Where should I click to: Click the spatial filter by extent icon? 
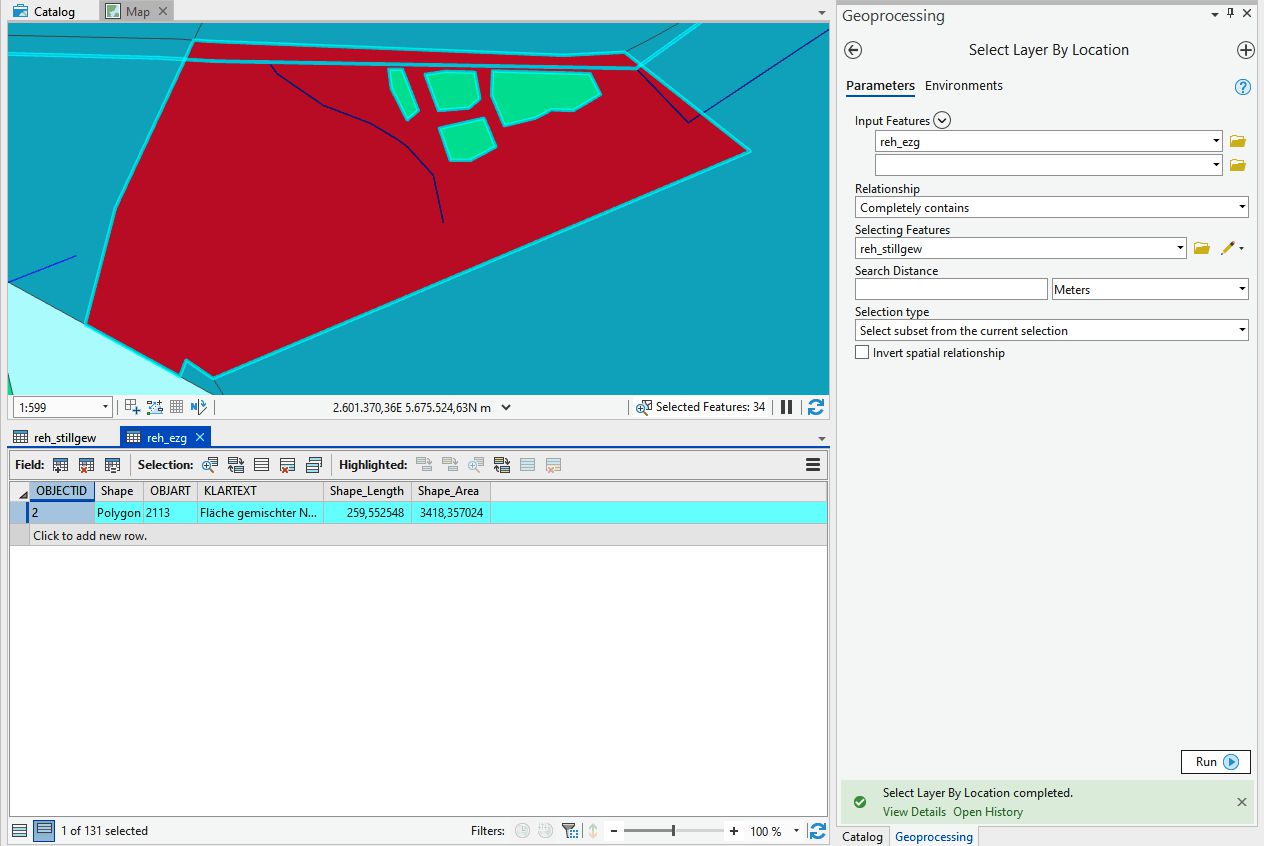click(570, 831)
